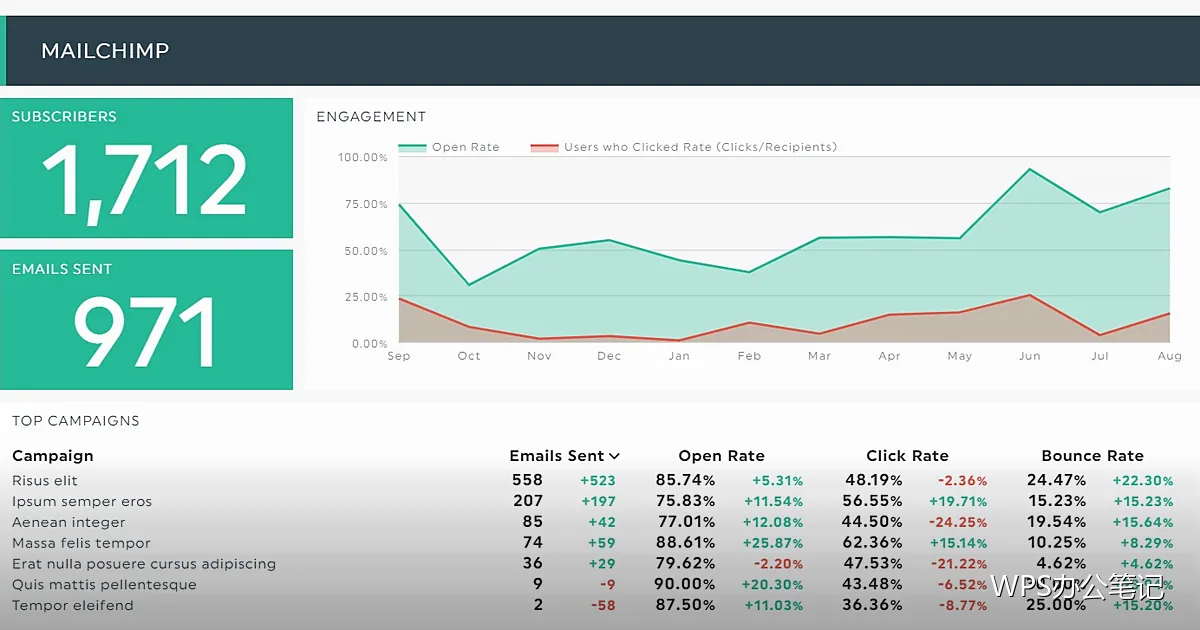This screenshot has width=1200, height=630.
Task: Click the Open Rate column header
Action: pyautogui.click(x=721, y=456)
